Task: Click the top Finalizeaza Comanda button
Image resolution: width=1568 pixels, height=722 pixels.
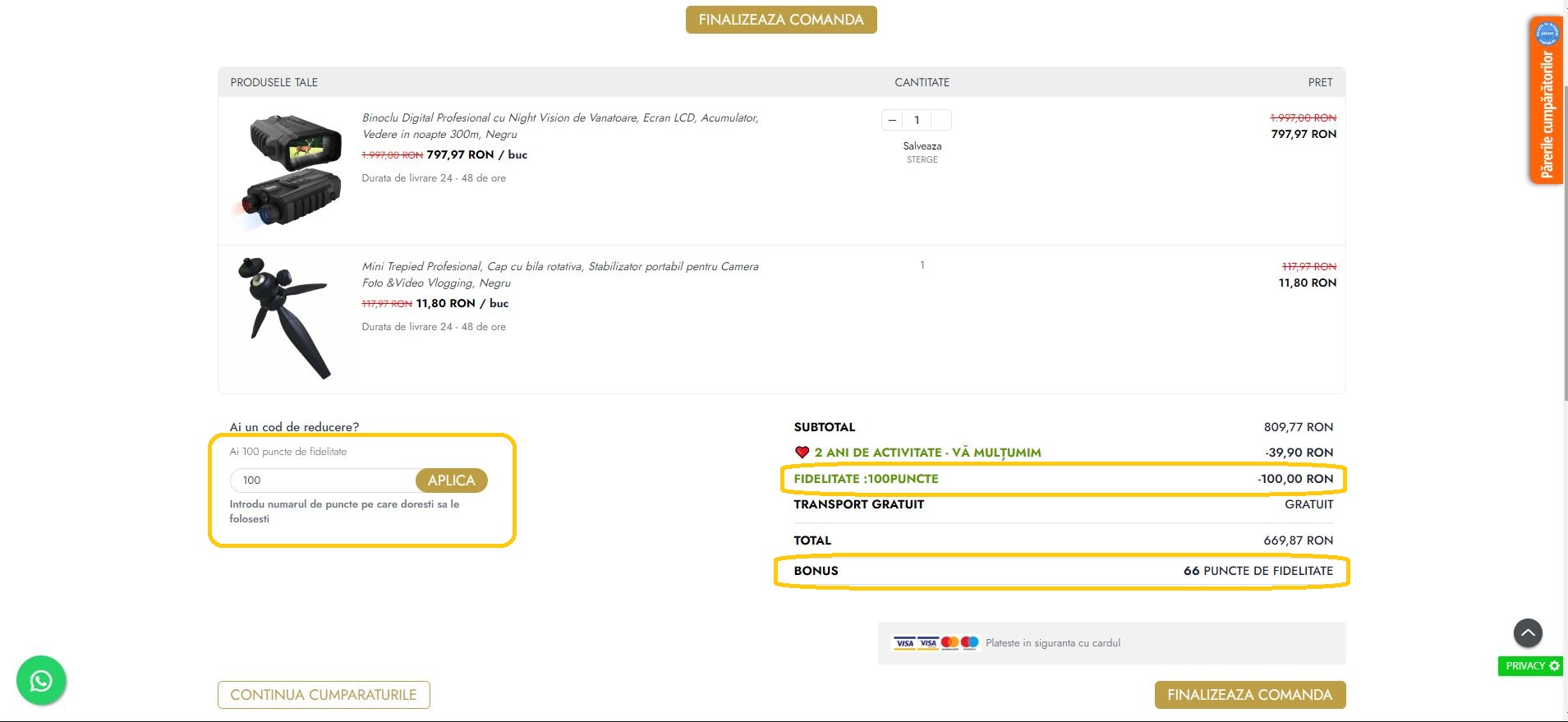Action: [781, 20]
